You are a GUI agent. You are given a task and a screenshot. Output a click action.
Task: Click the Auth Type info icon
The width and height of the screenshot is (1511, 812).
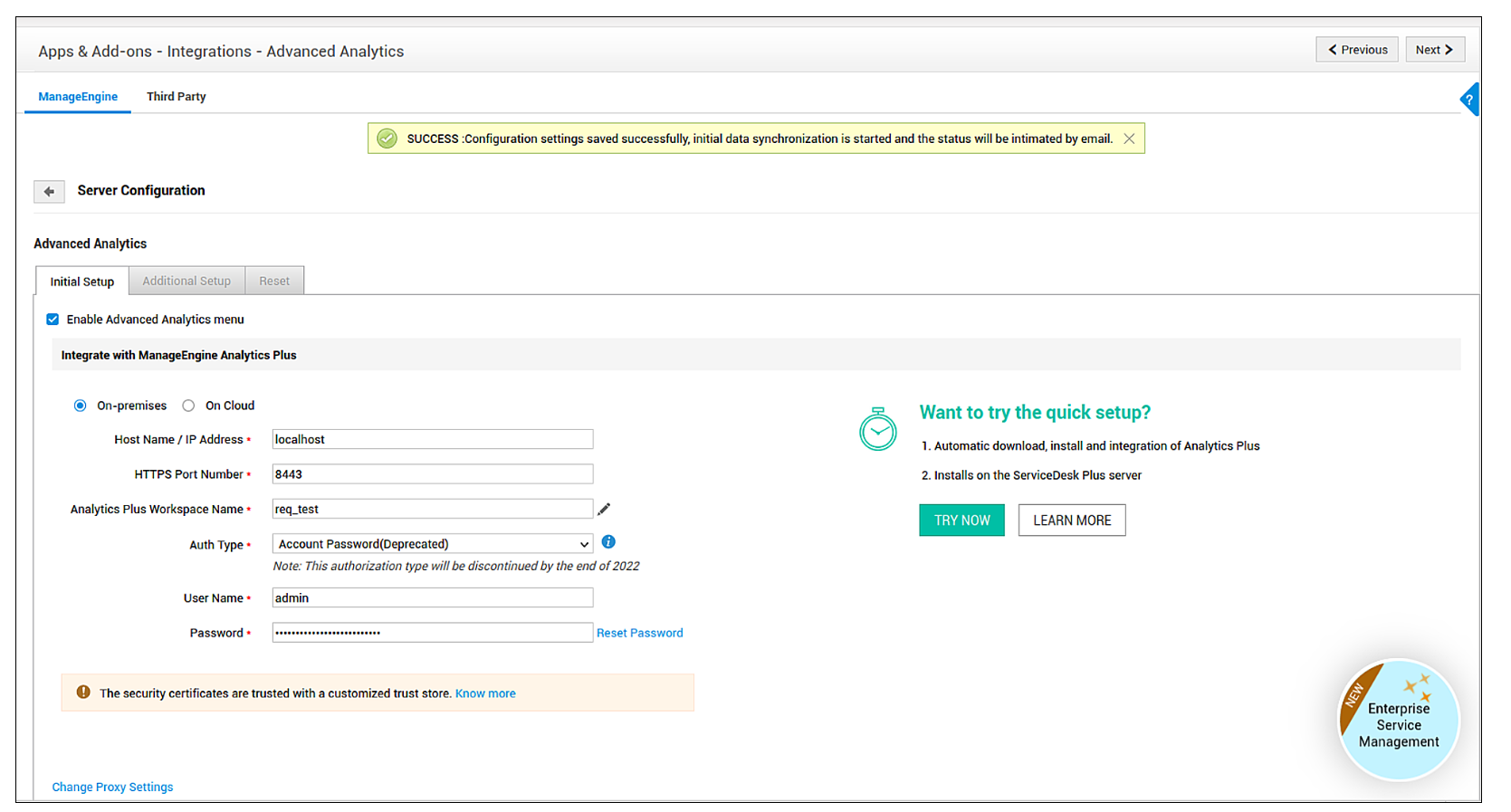point(608,542)
